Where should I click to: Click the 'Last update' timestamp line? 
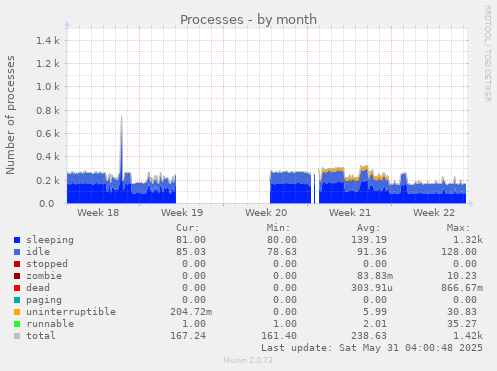(372, 348)
